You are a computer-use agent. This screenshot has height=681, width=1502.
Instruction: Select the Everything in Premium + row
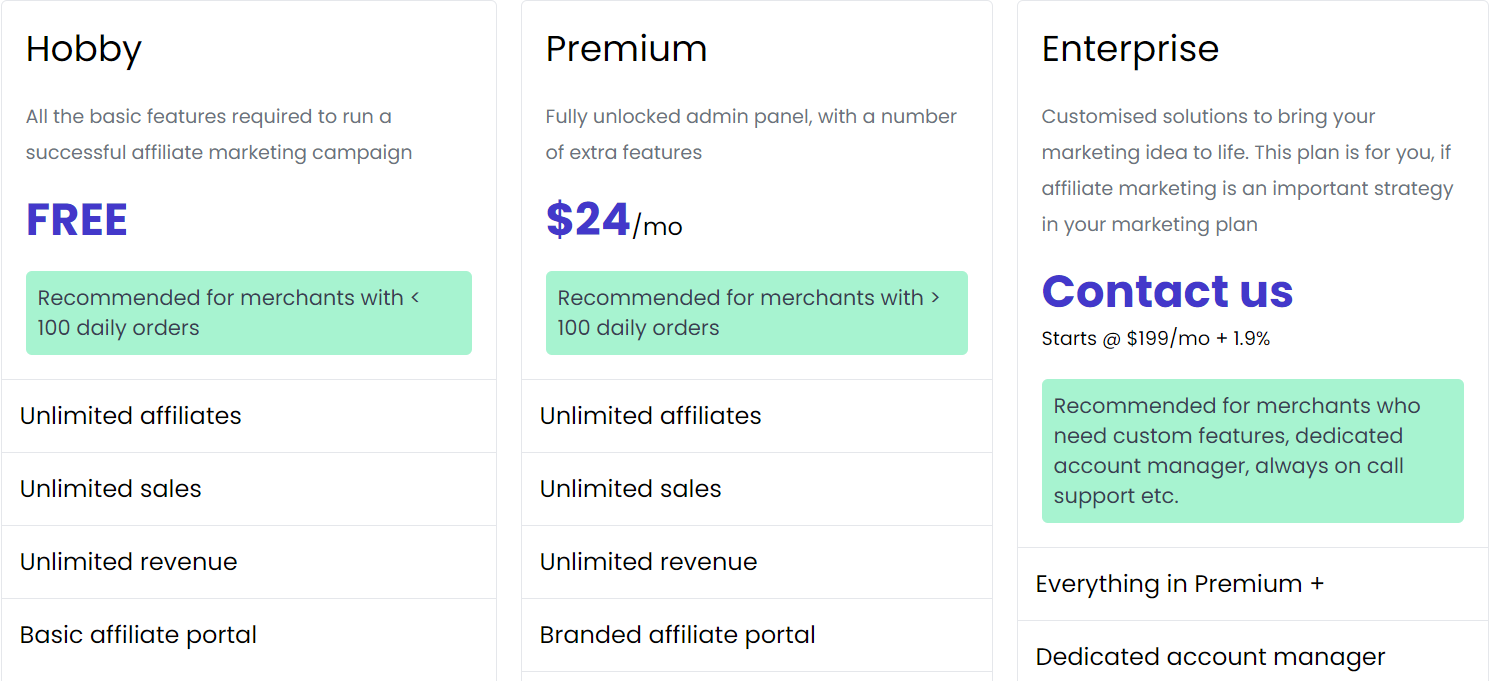[x=1180, y=584]
